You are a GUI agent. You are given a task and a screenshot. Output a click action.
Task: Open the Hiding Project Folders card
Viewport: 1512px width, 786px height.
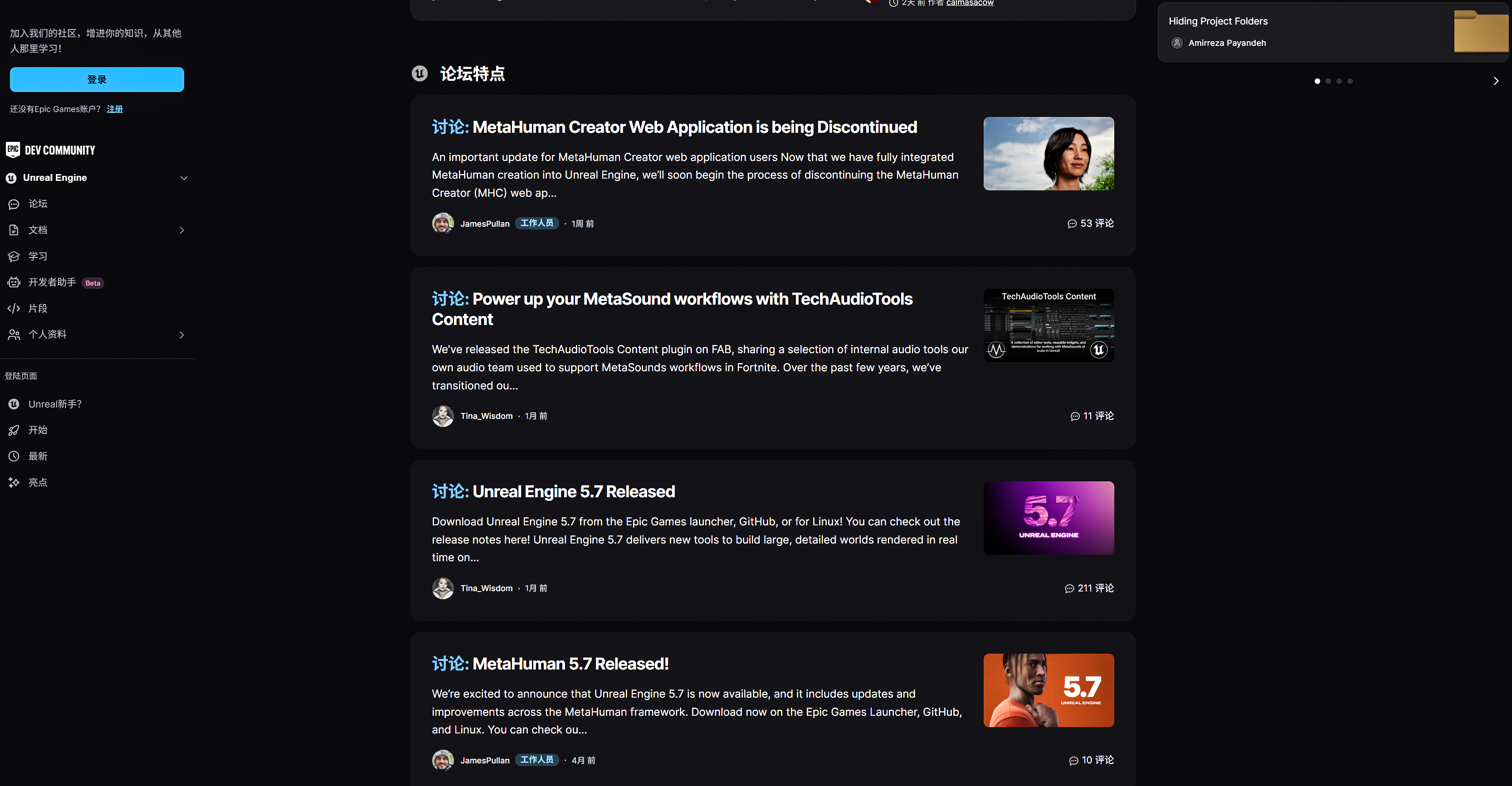(1332, 32)
